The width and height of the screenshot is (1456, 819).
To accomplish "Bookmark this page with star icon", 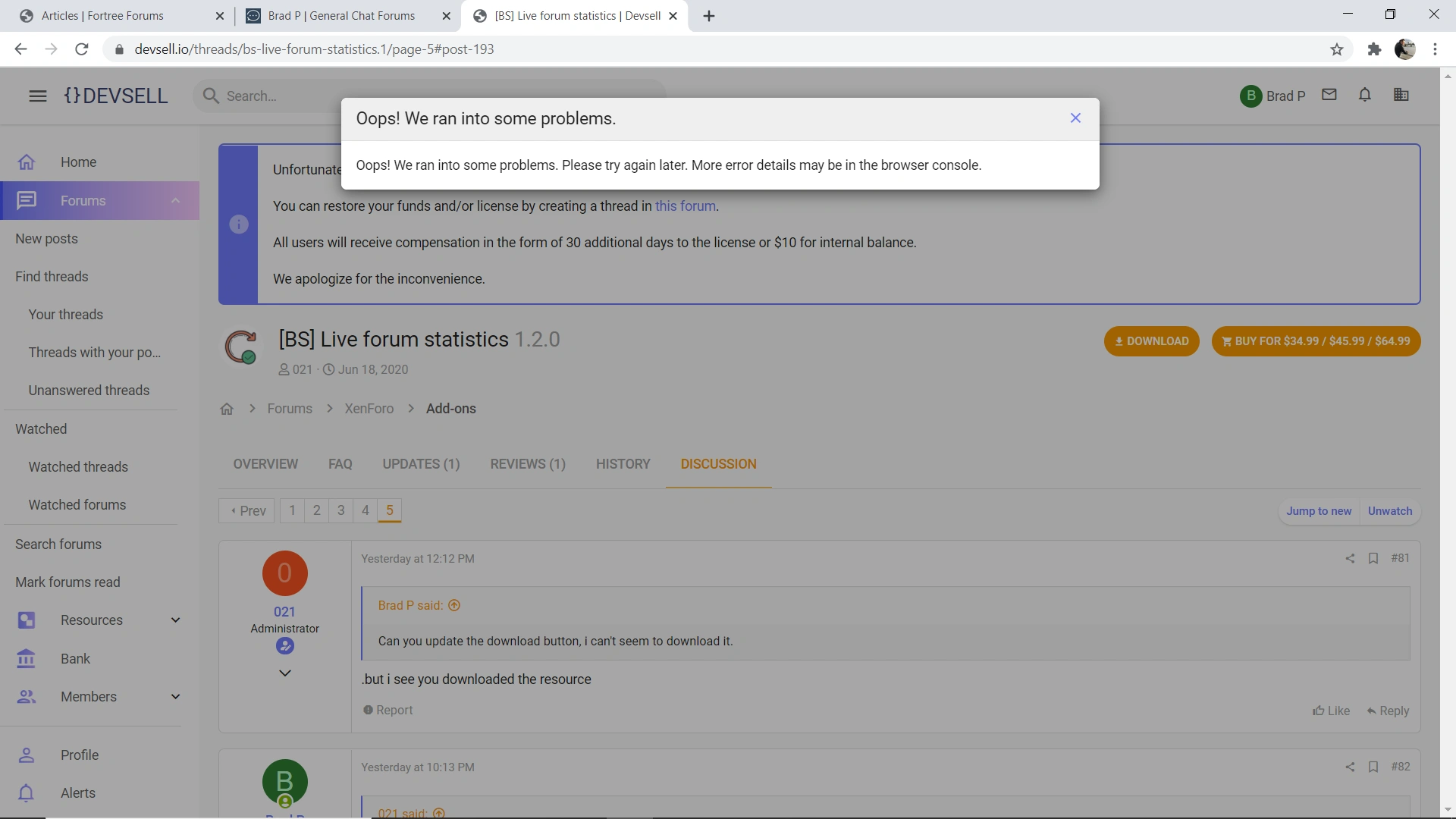I will click(x=1336, y=49).
